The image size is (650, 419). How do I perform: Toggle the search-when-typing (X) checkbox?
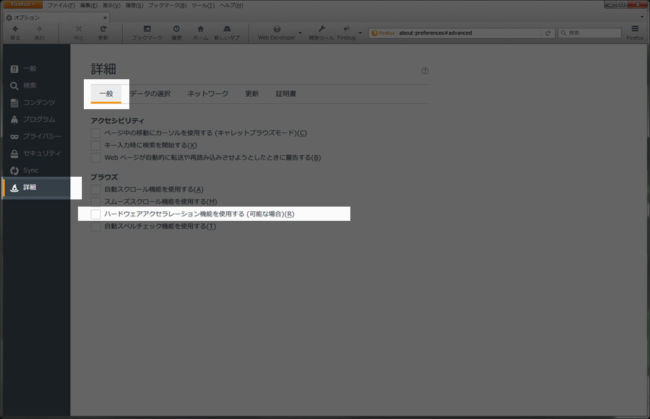tap(95, 145)
